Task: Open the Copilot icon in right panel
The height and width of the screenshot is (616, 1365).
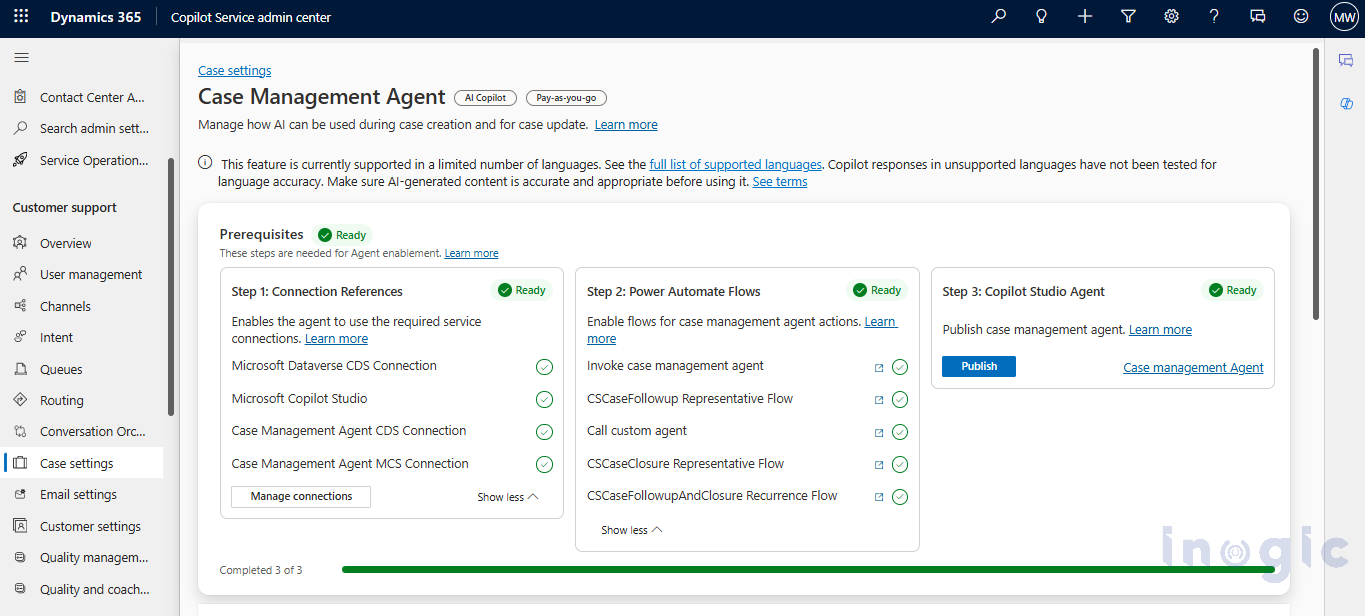Action: point(1346,104)
